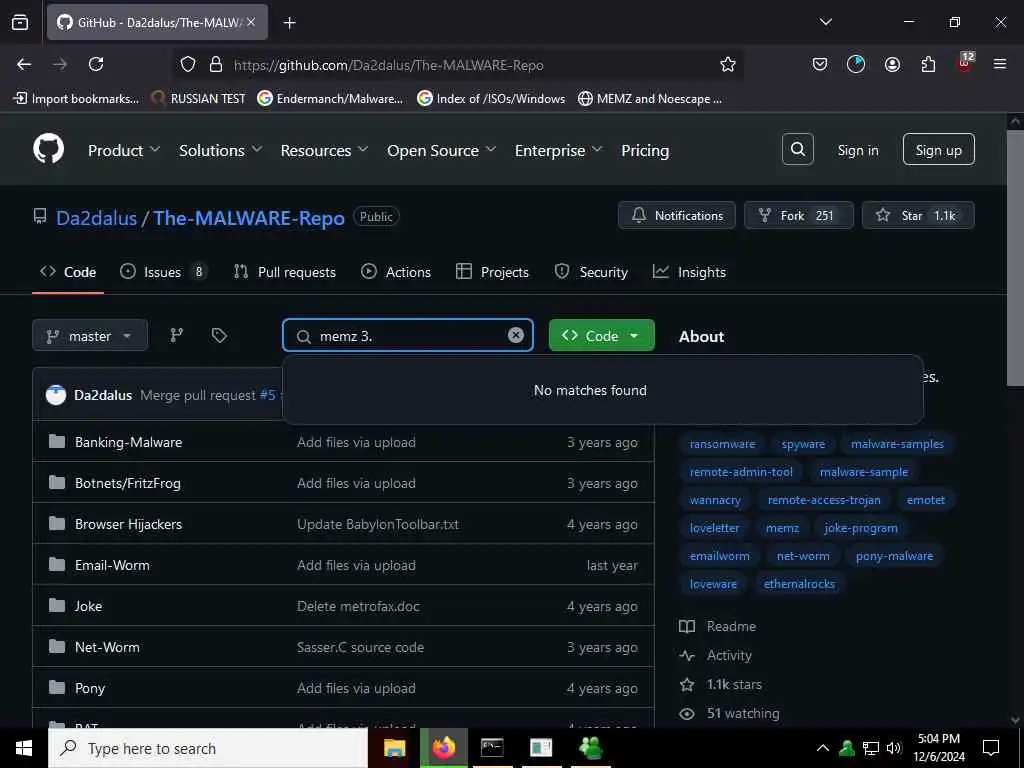Open the Actions tab
Screen dimensions: 1024x768
pos(396,272)
